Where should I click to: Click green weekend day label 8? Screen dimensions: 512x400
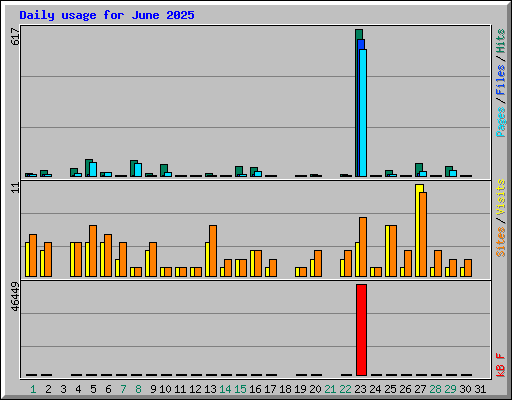138,389
